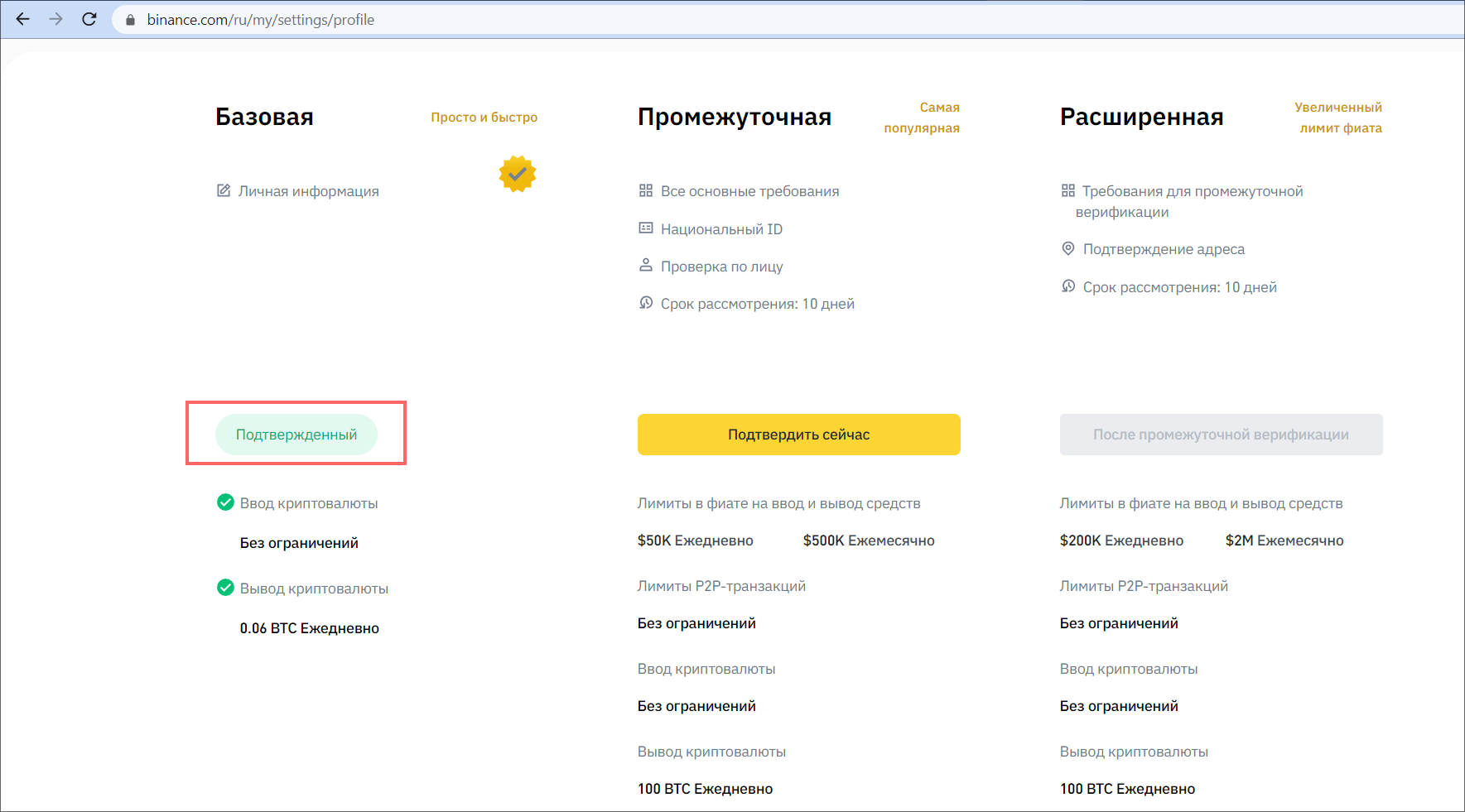Click Лимиты в фиате heading in Промежуточная column
Screen dimensions: 1465x812
point(778,503)
